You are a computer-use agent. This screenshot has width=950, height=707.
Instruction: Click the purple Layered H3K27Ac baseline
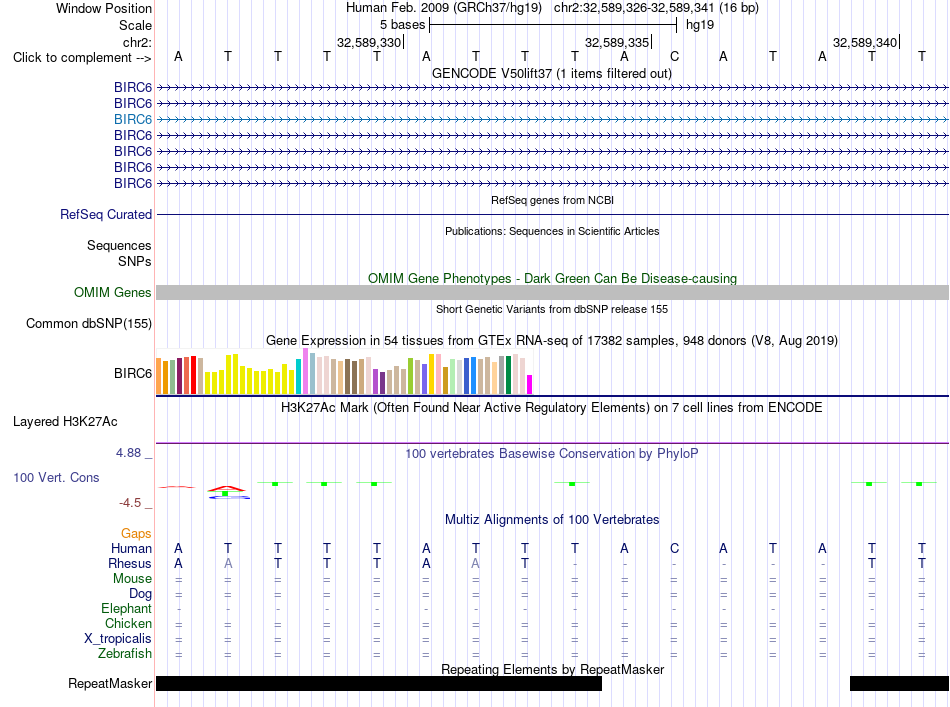click(x=552, y=443)
